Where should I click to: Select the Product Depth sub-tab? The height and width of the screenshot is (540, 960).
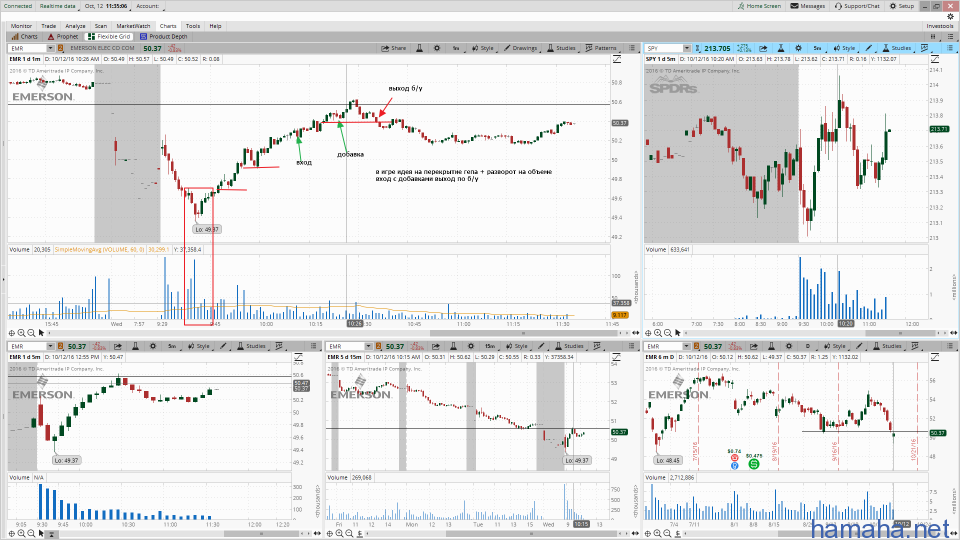(x=163, y=36)
